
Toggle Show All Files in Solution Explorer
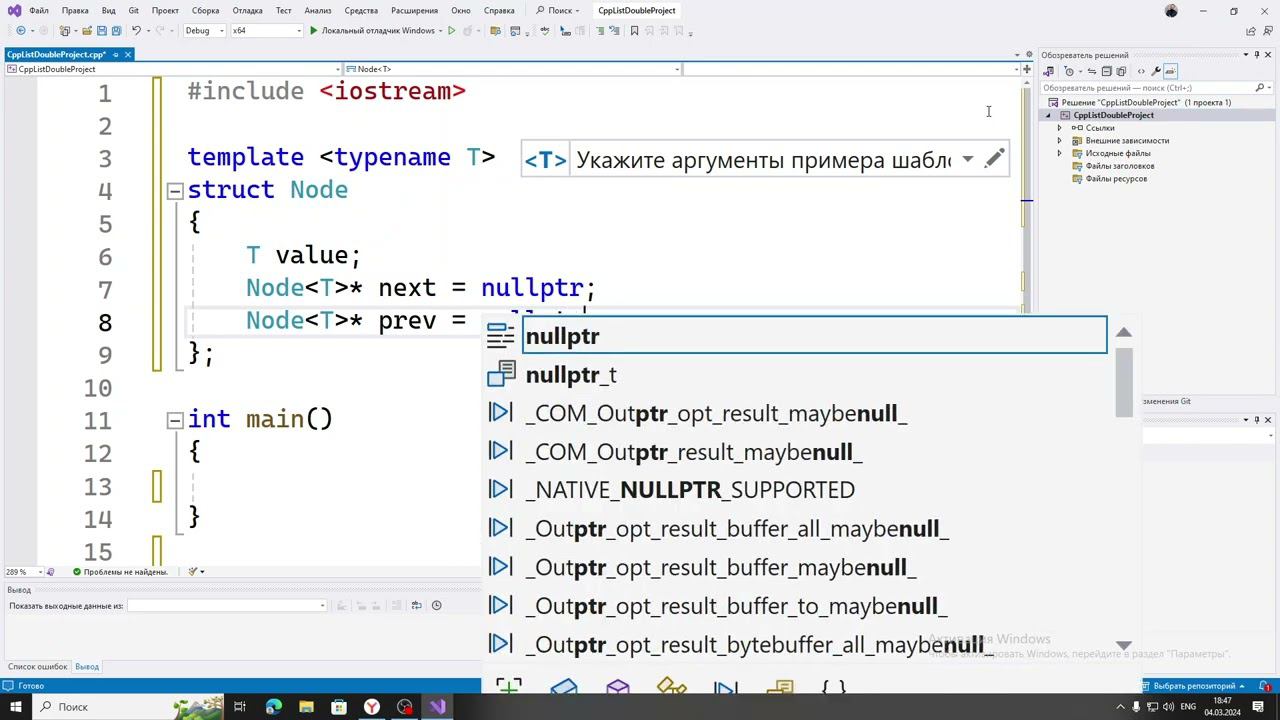(x=1120, y=71)
